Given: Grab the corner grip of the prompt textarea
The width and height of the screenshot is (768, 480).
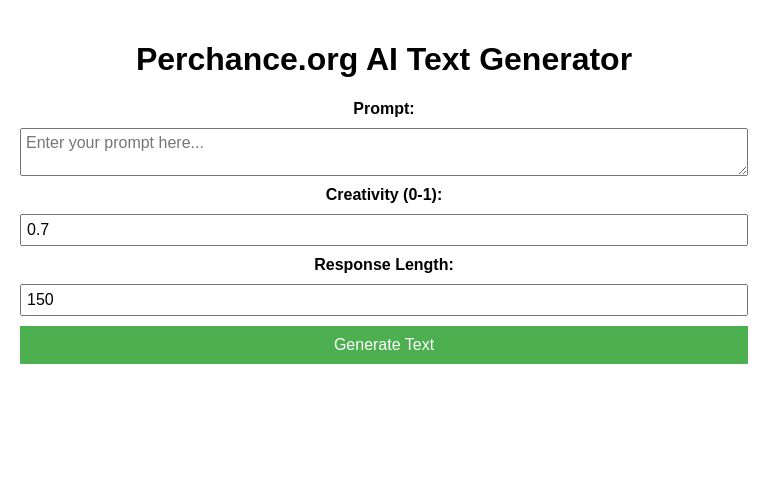Looking at the screenshot, I should (x=742, y=170).
